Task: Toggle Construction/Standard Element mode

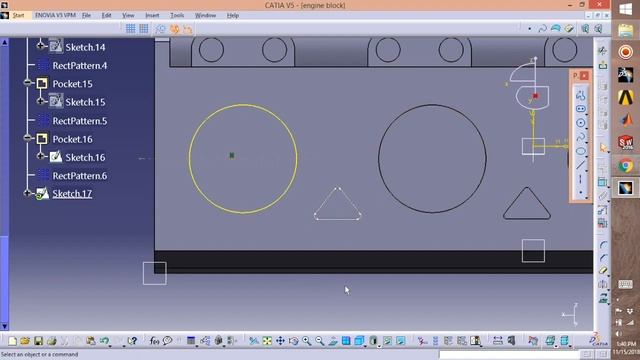Action: pyautogui.click(x=160, y=29)
